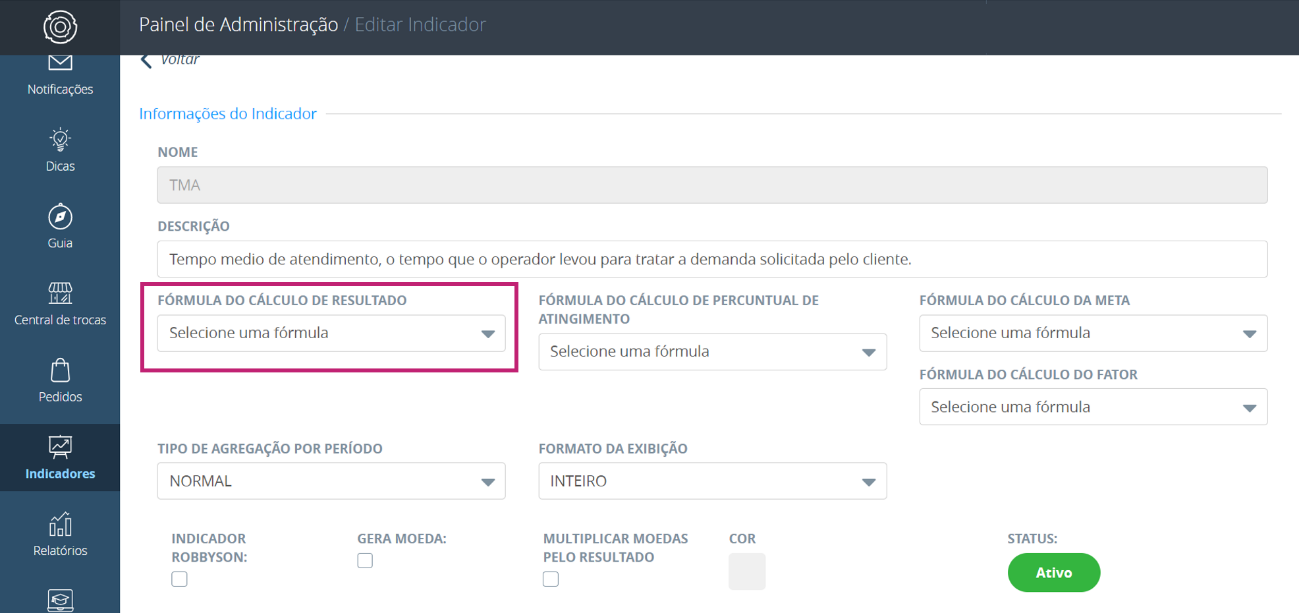Open Painel de Administração breadcrumb
Screen dimensions: 1299x613
(x=238, y=25)
